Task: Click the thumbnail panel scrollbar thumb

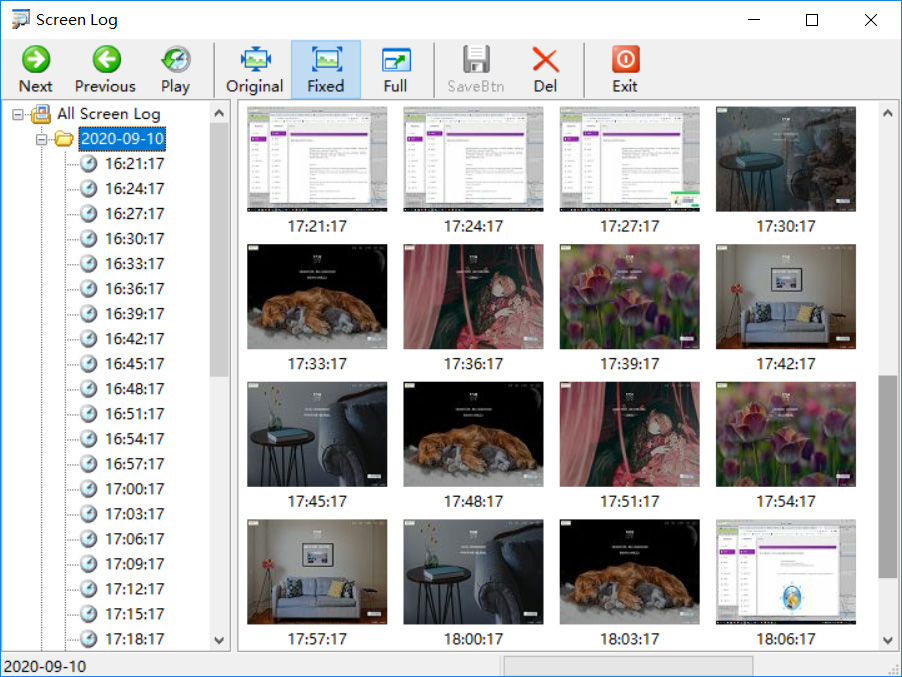Action: (x=887, y=476)
